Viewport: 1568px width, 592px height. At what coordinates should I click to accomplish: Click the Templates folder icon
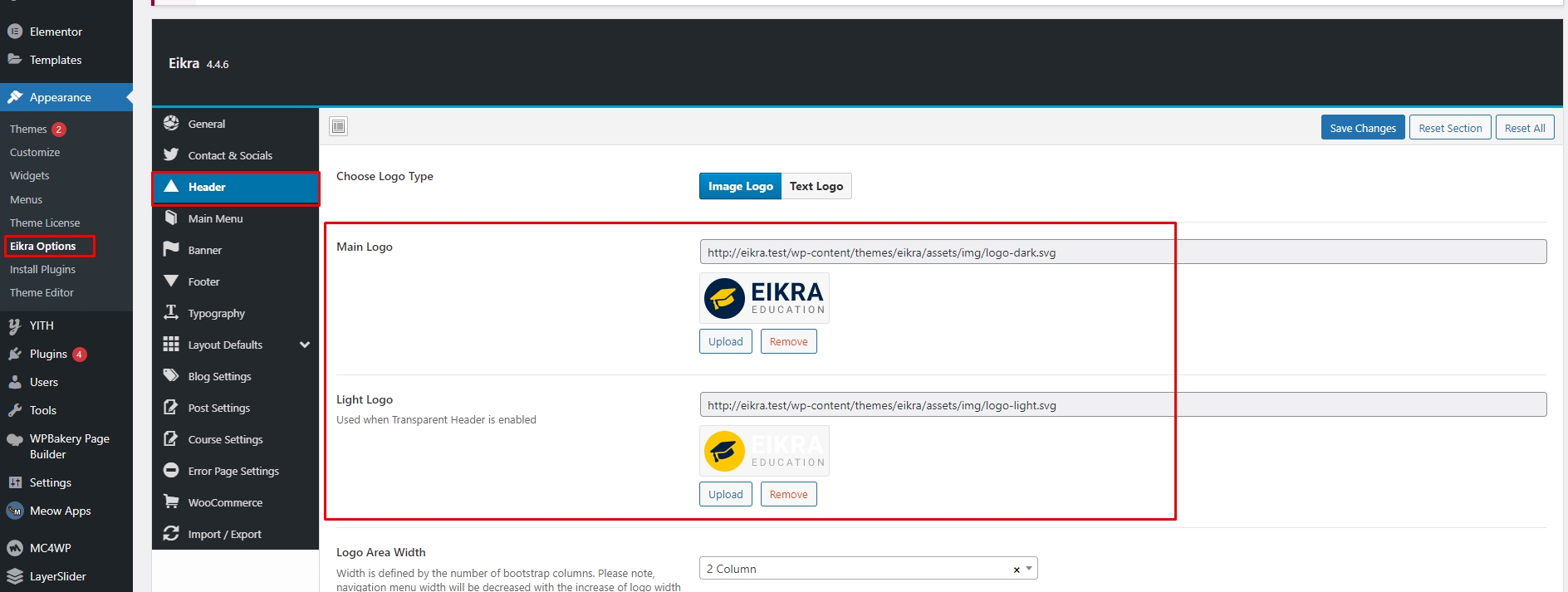click(x=15, y=60)
